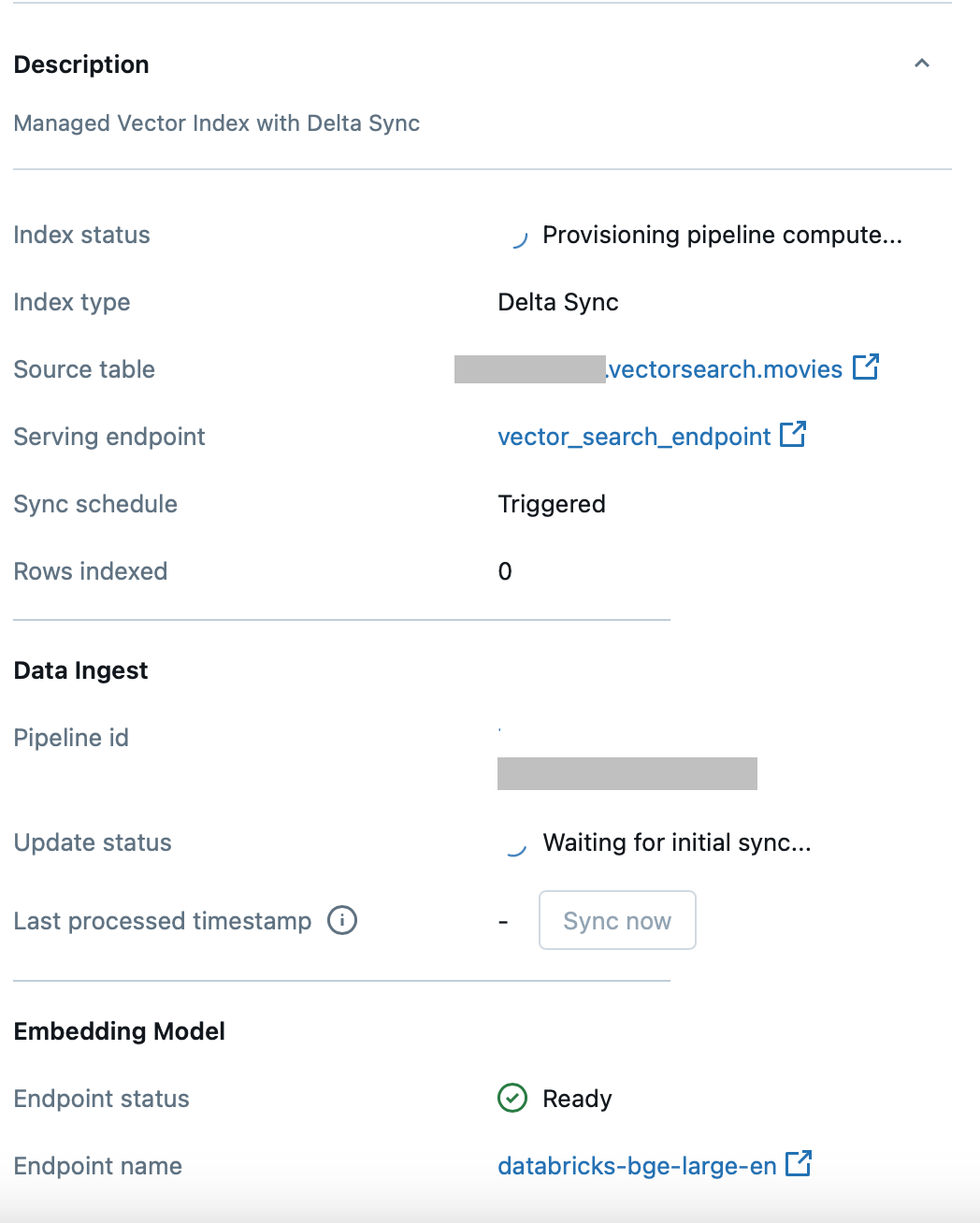Click the Managed Vector Index description text
This screenshot has width=980, height=1223.
coord(217,123)
